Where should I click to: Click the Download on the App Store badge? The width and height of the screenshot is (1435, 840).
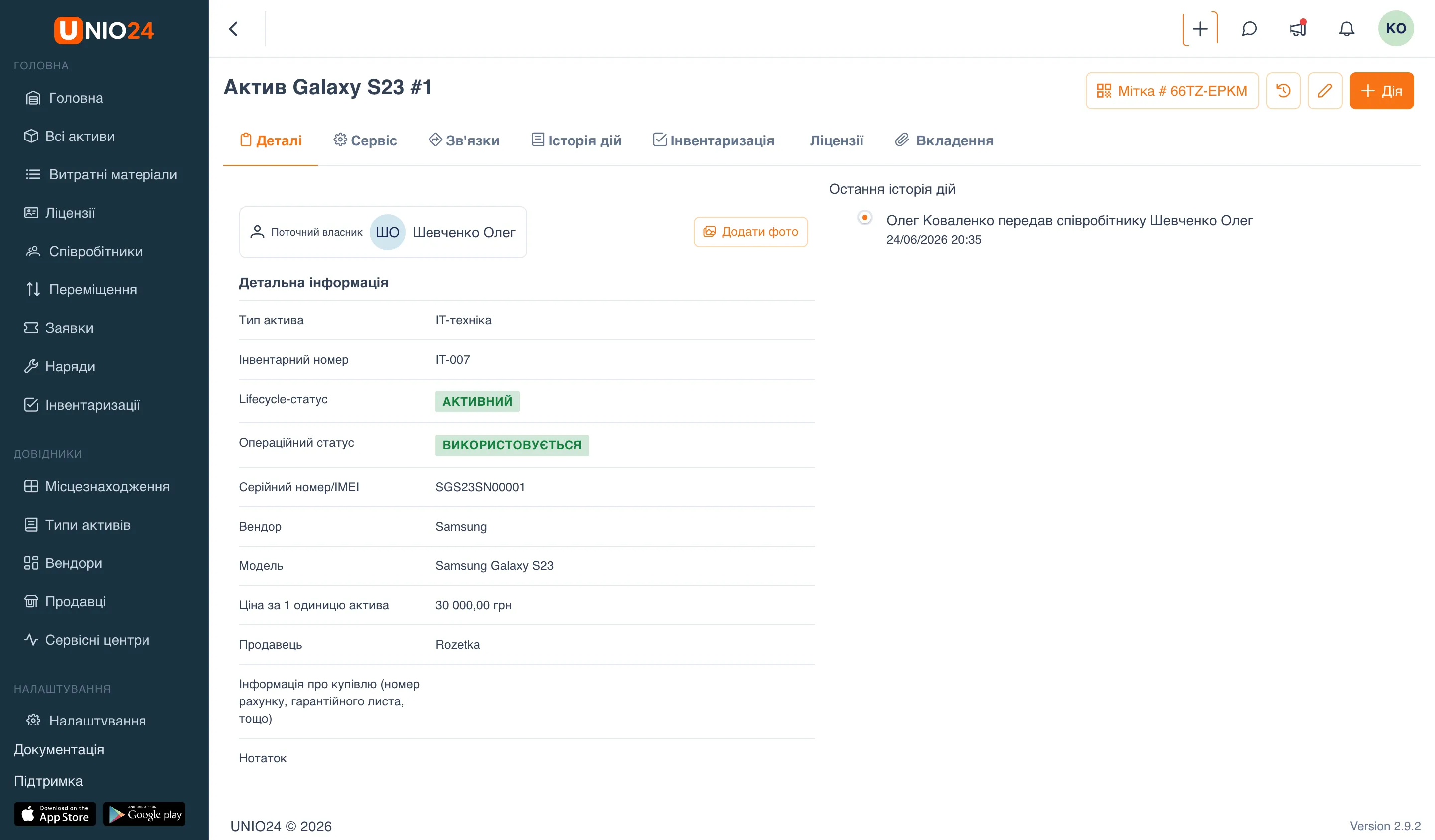tap(55, 814)
